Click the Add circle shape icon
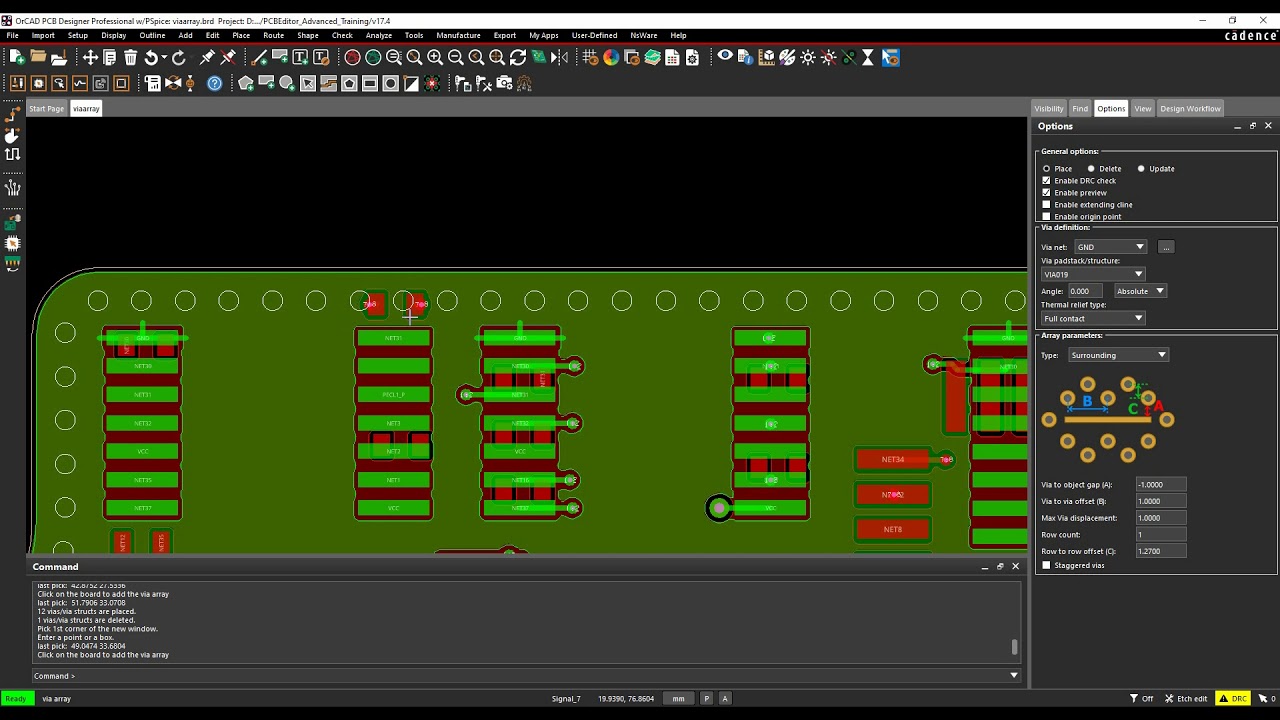Viewport: 1280px width, 720px height. [x=287, y=83]
